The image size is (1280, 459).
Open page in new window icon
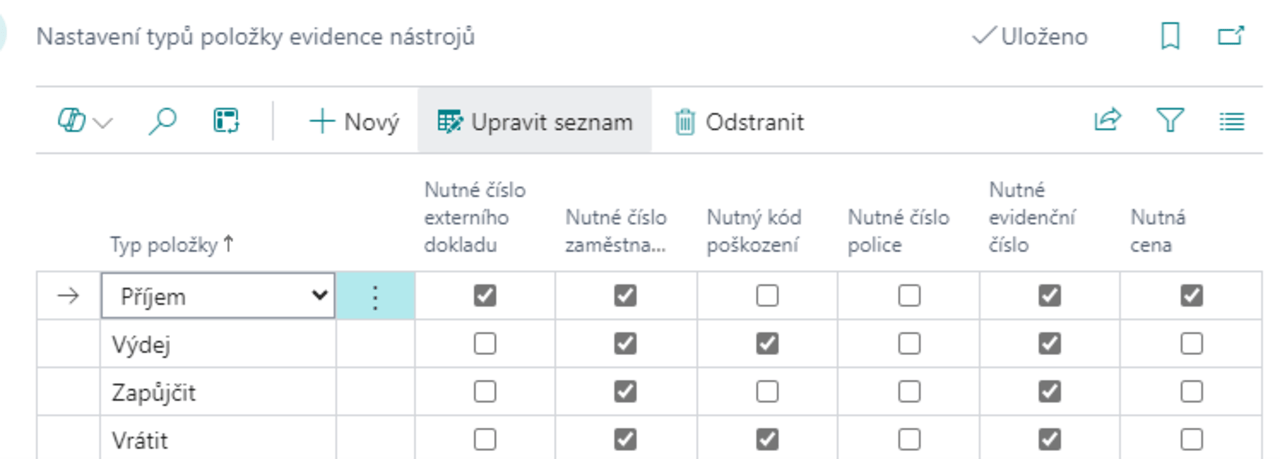pyautogui.click(x=1231, y=37)
